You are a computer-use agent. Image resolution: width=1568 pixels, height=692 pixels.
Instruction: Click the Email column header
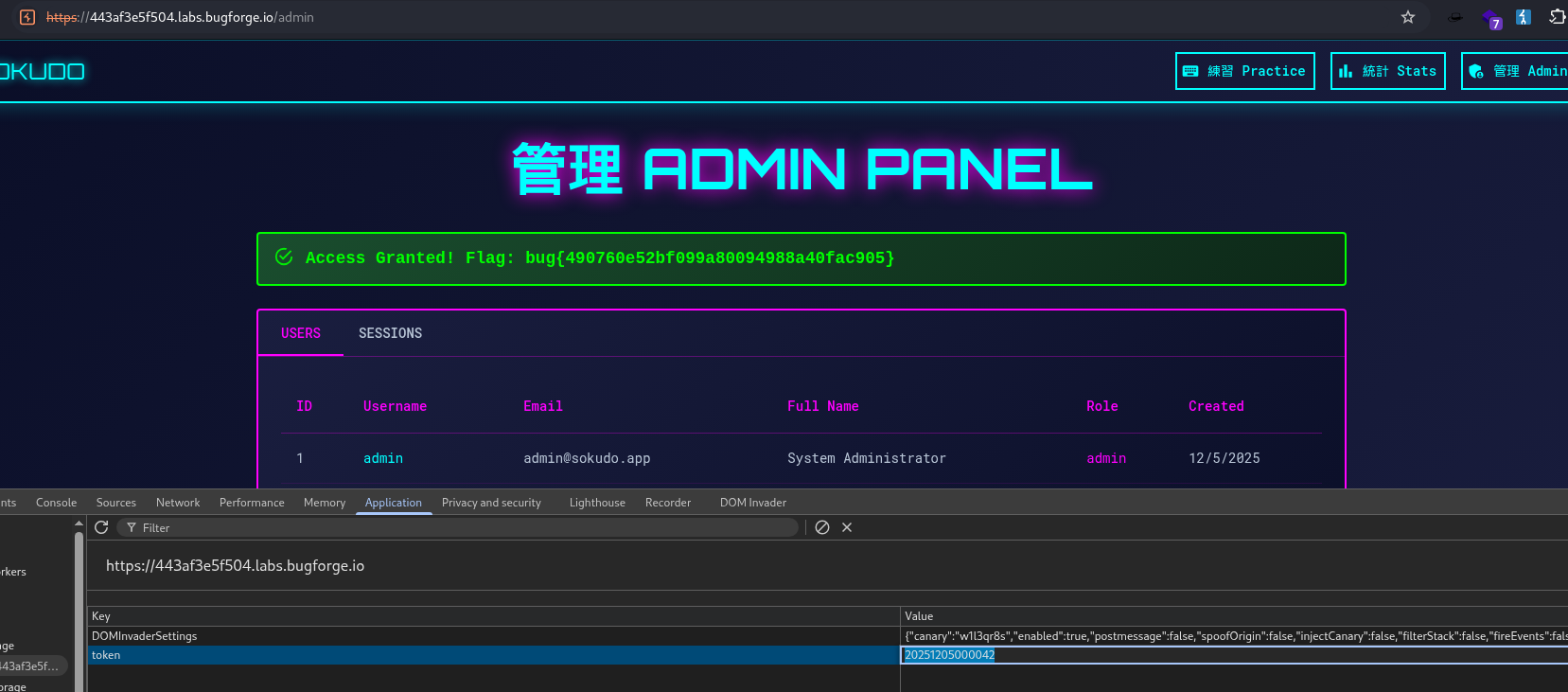click(x=543, y=406)
